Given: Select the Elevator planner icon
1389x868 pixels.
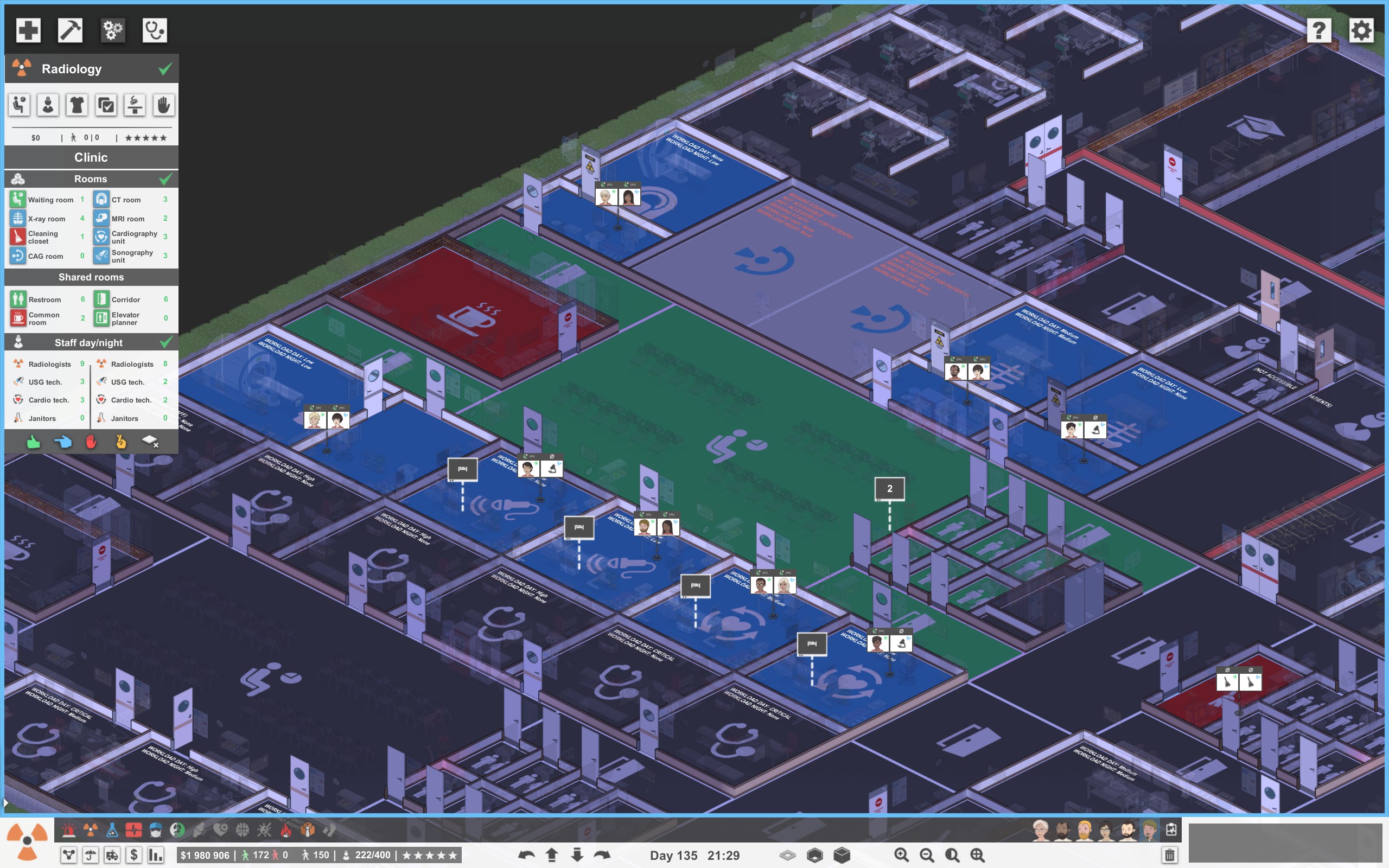Looking at the screenshot, I should pos(101,318).
